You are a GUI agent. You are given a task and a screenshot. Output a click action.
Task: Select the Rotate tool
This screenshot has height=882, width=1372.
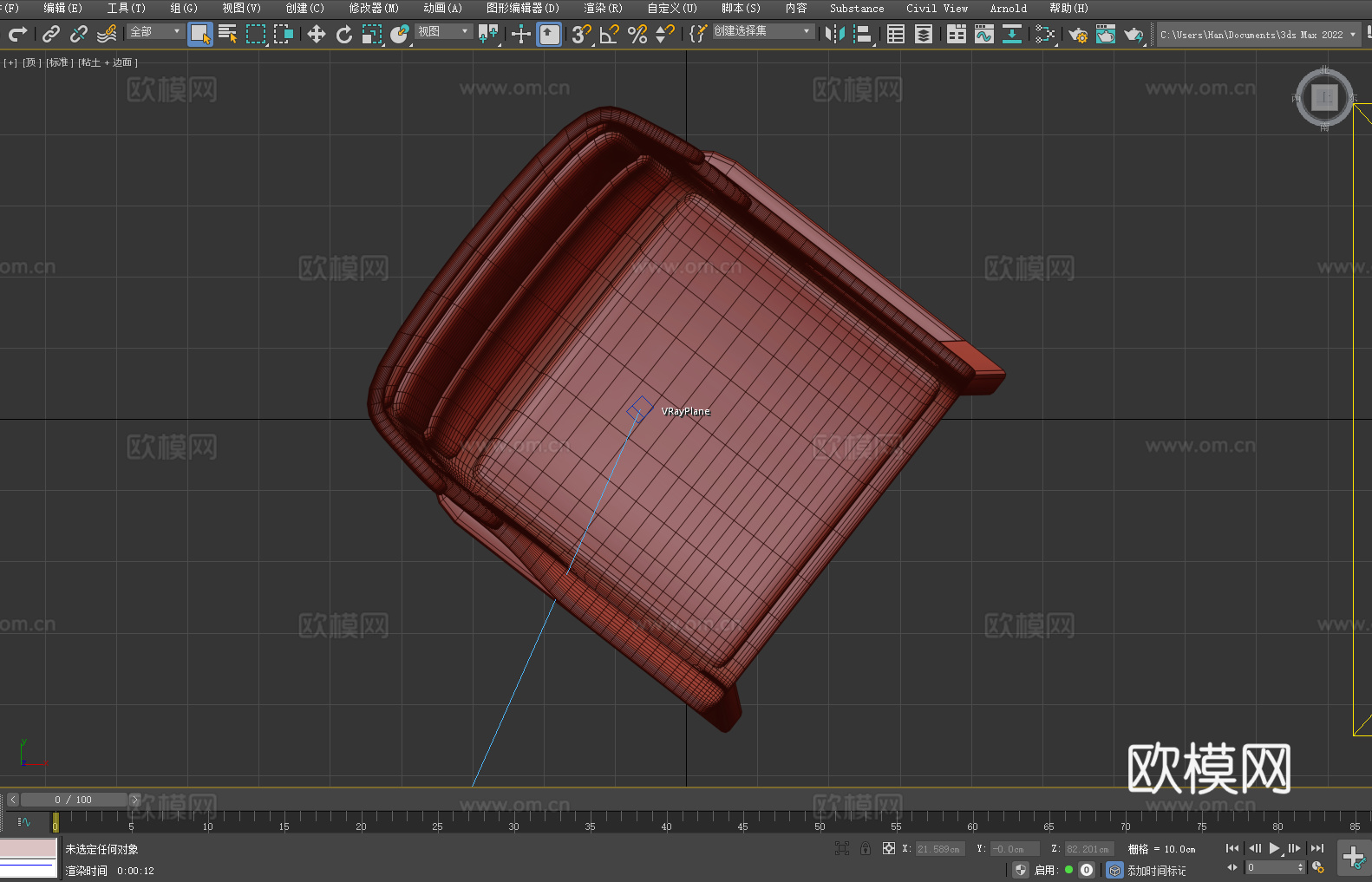click(344, 34)
